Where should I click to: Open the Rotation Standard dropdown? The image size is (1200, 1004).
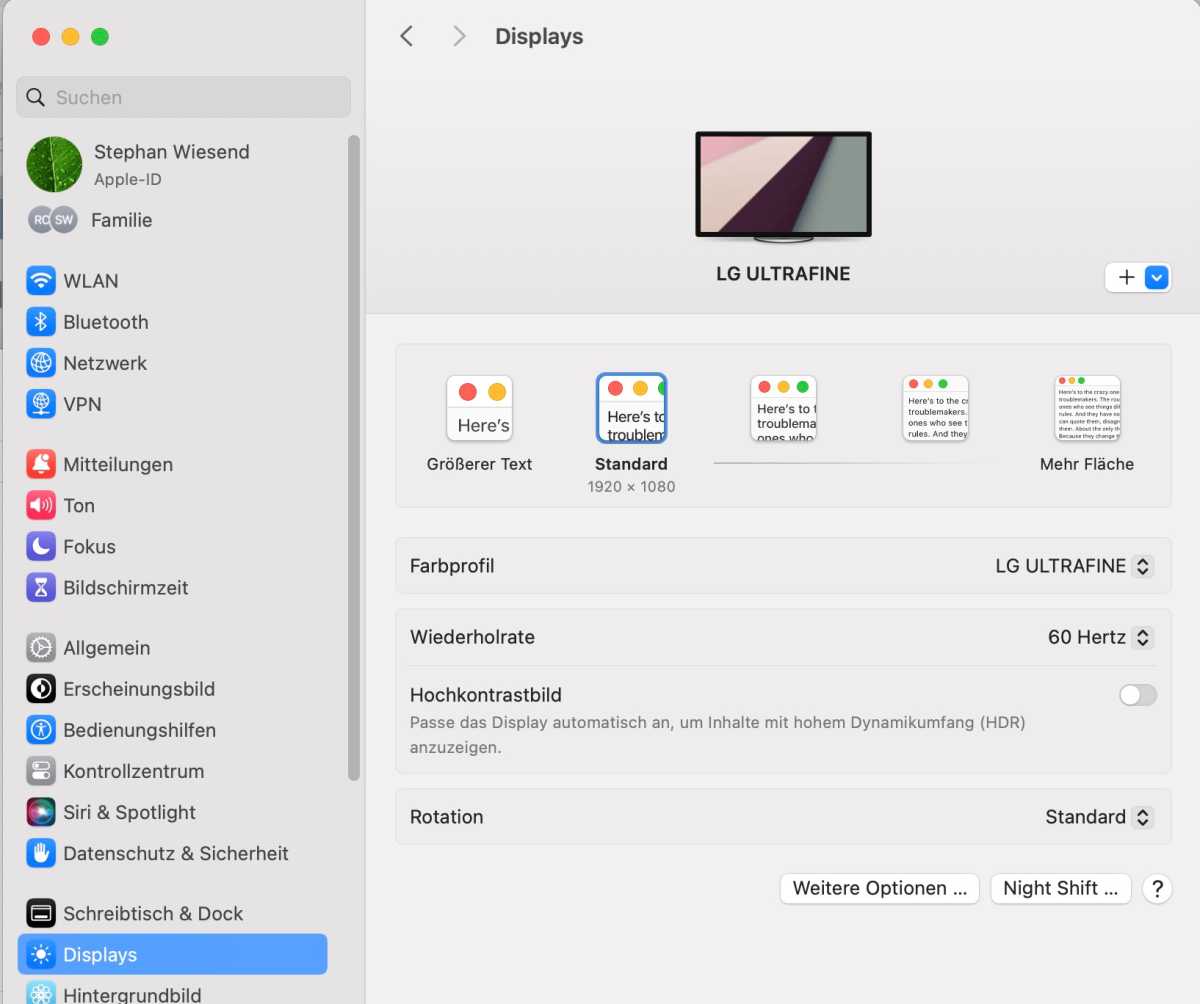coord(1099,817)
